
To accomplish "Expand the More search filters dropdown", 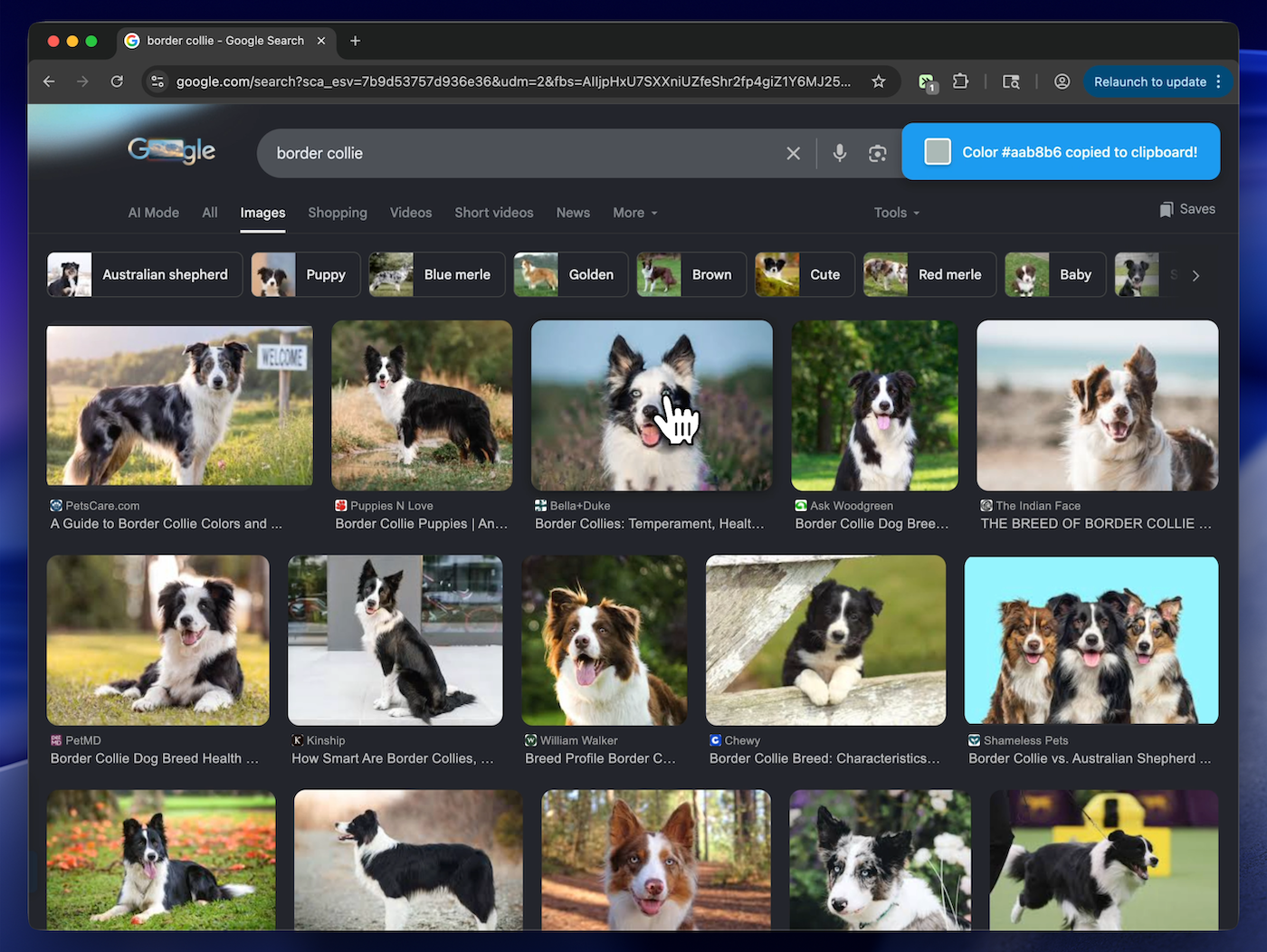I will 634,213.
